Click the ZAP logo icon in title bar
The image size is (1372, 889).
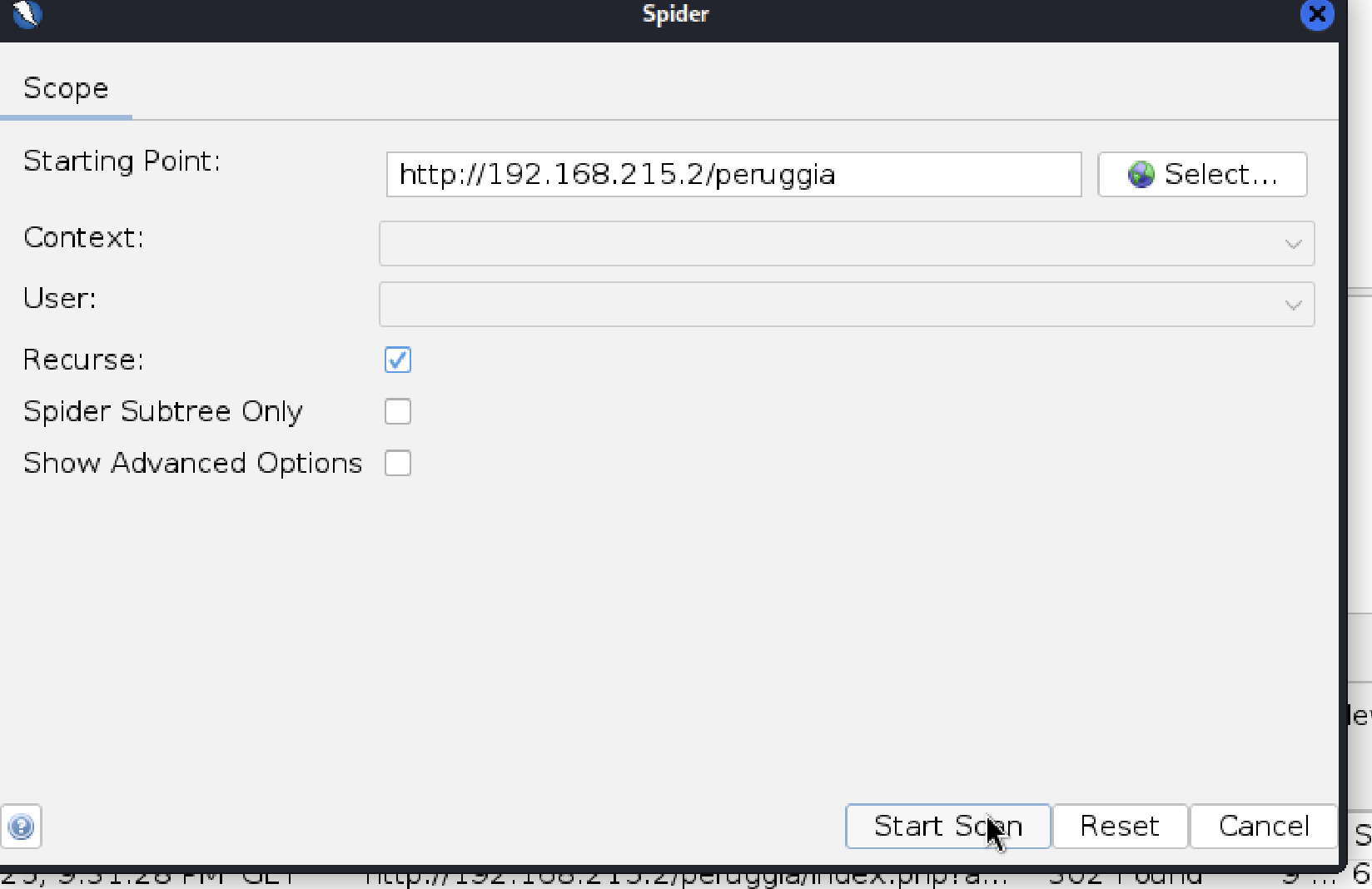(27, 13)
